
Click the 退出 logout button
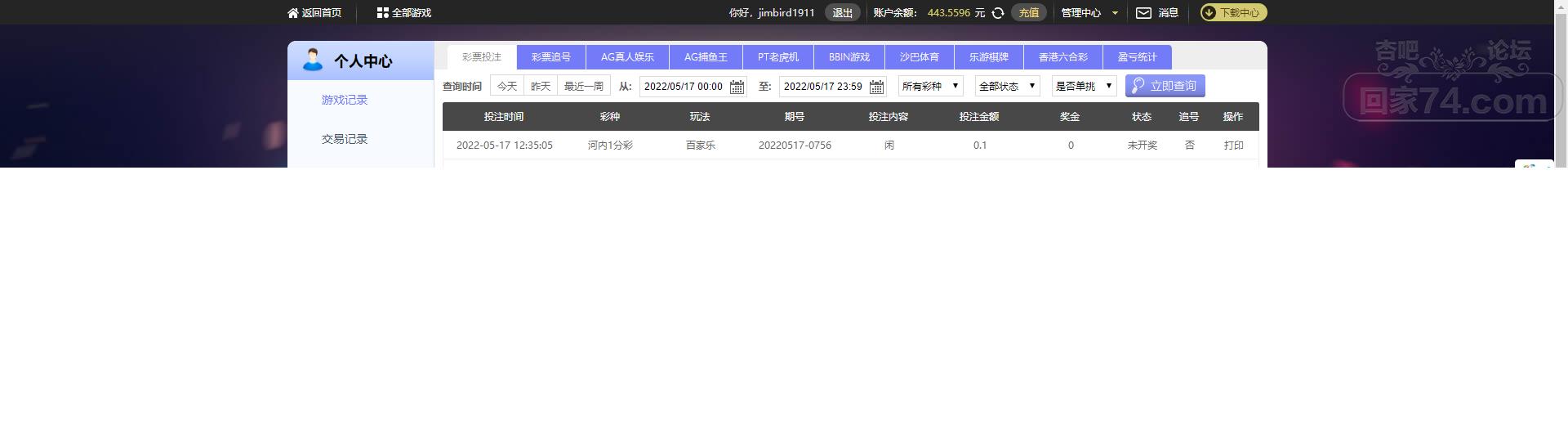pyautogui.click(x=842, y=13)
